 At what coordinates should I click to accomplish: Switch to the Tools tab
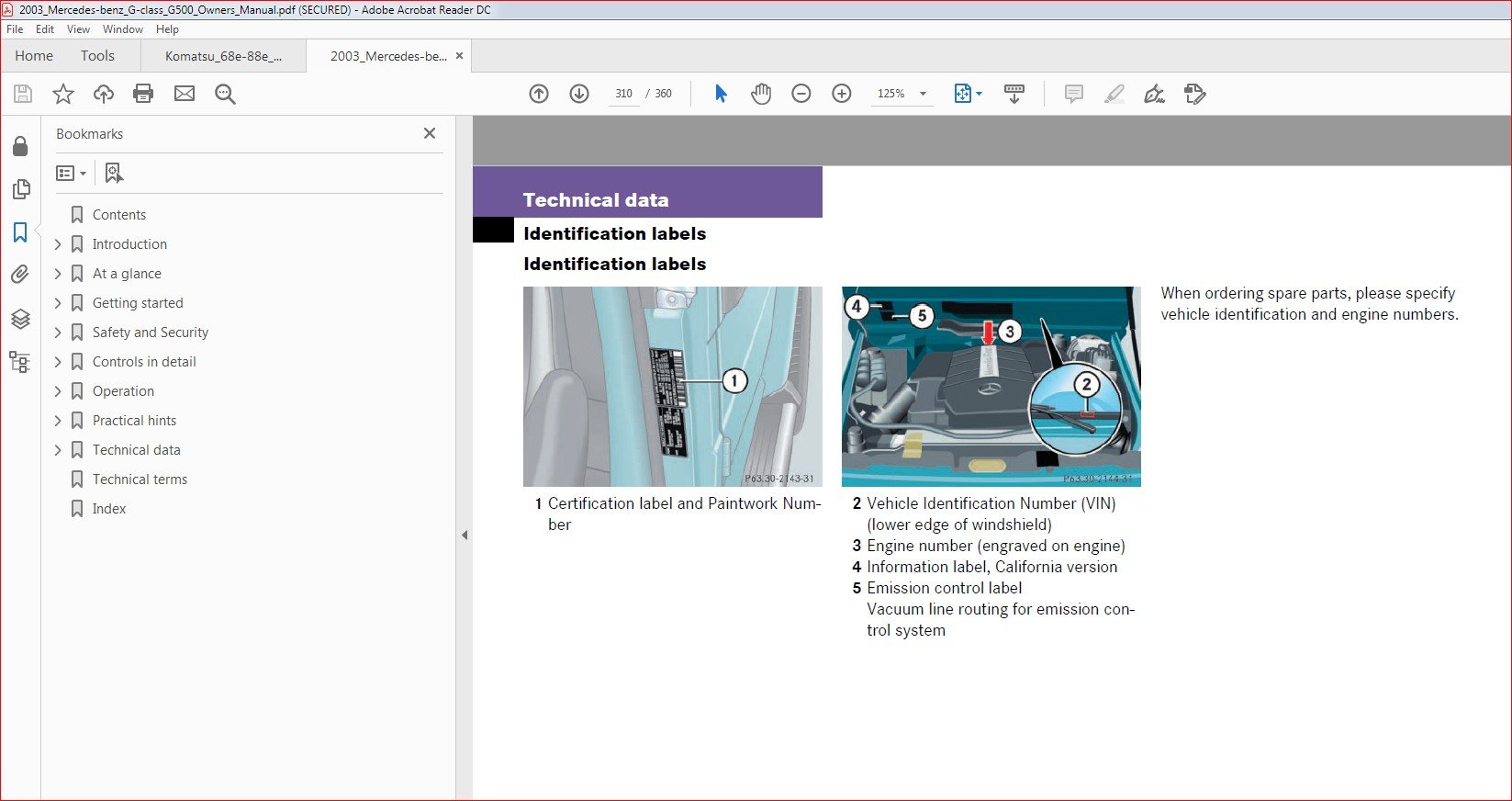(x=97, y=56)
